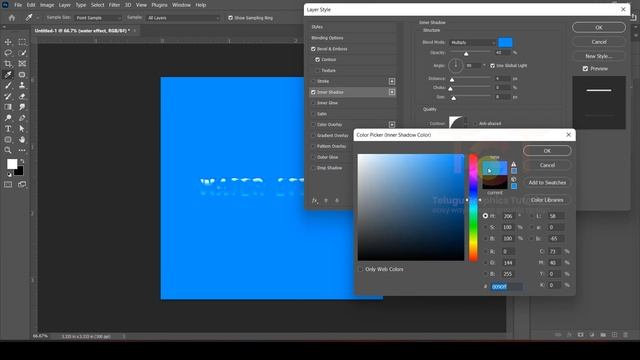Open Color Libraries
Screen dimensions: 640x360
click(547, 200)
